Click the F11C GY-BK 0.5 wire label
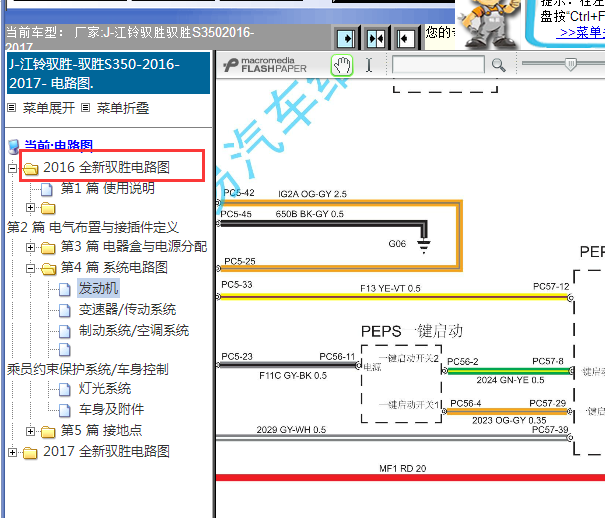The image size is (605, 518). click(293, 375)
